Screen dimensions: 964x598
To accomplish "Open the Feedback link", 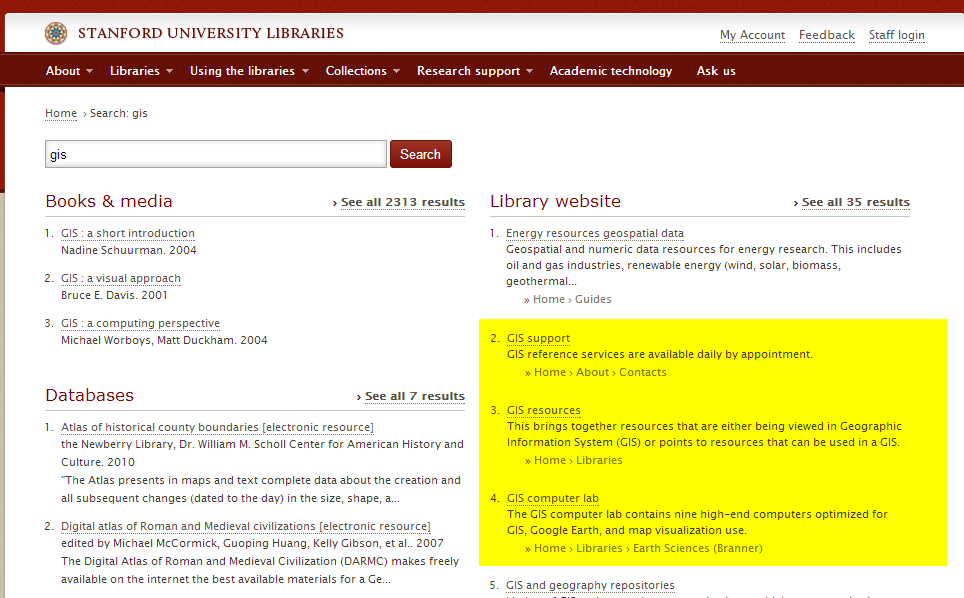I will coord(827,35).
